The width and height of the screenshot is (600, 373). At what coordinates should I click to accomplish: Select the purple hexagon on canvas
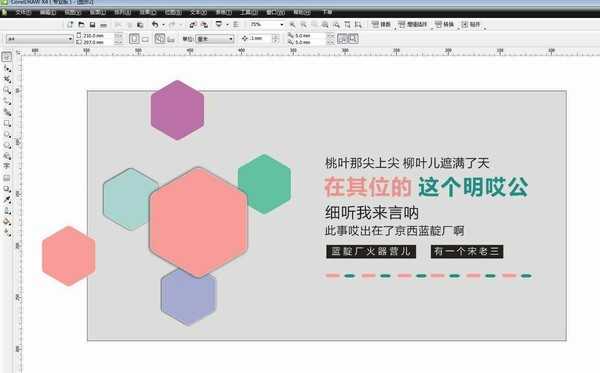click(x=177, y=110)
